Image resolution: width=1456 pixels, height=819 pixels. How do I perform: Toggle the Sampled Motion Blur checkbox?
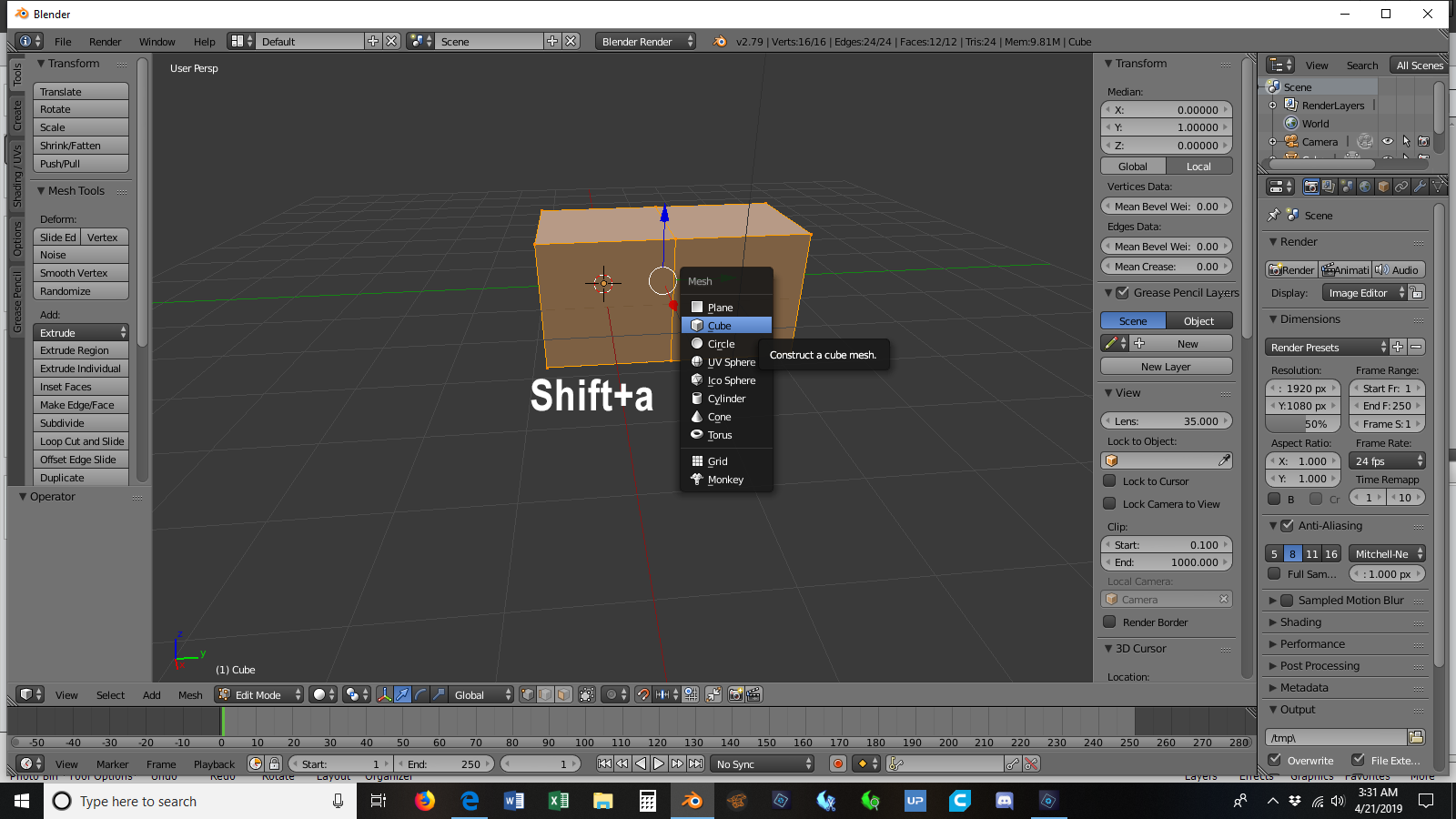tap(1287, 600)
